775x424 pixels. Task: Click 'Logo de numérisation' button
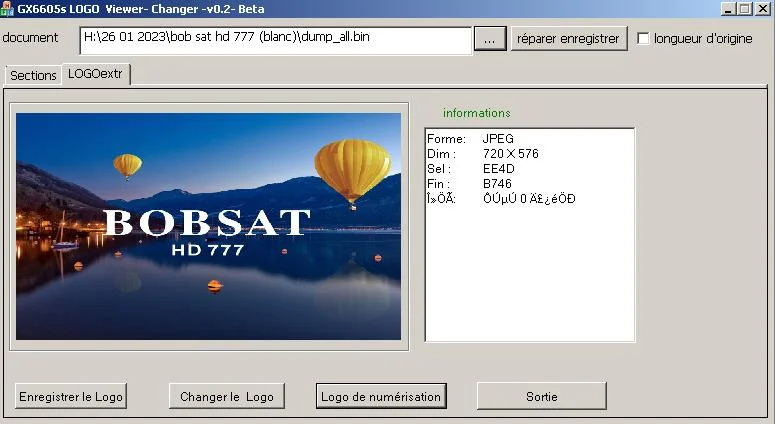[381, 396]
